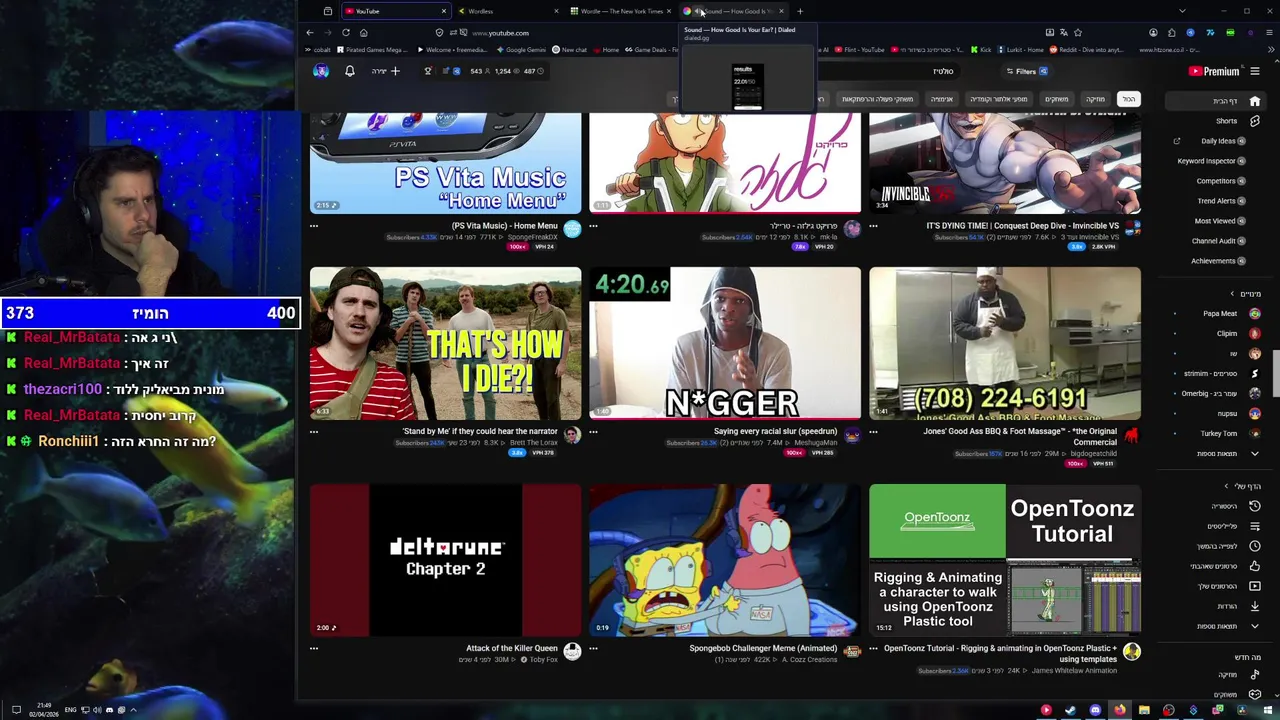Reload the page in the browser
The height and width of the screenshot is (720, 1280).
(346, 32)
